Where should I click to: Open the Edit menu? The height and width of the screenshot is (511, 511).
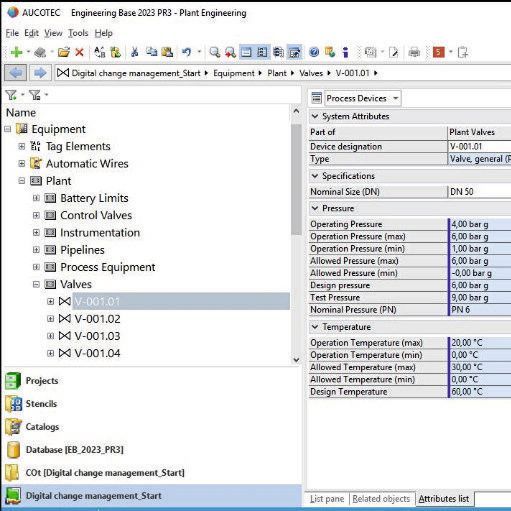pos(31,33)
